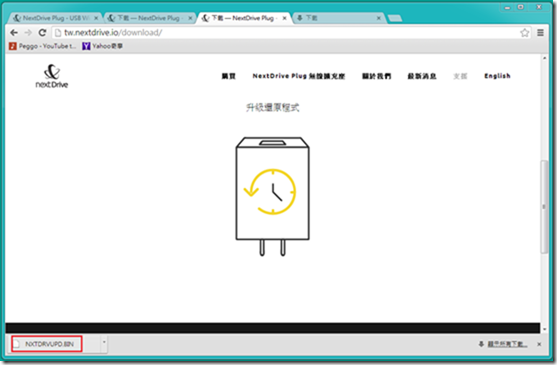The image size is (557, 365).
Task: Minimize the Chrome window
Action: click(507, 7)
